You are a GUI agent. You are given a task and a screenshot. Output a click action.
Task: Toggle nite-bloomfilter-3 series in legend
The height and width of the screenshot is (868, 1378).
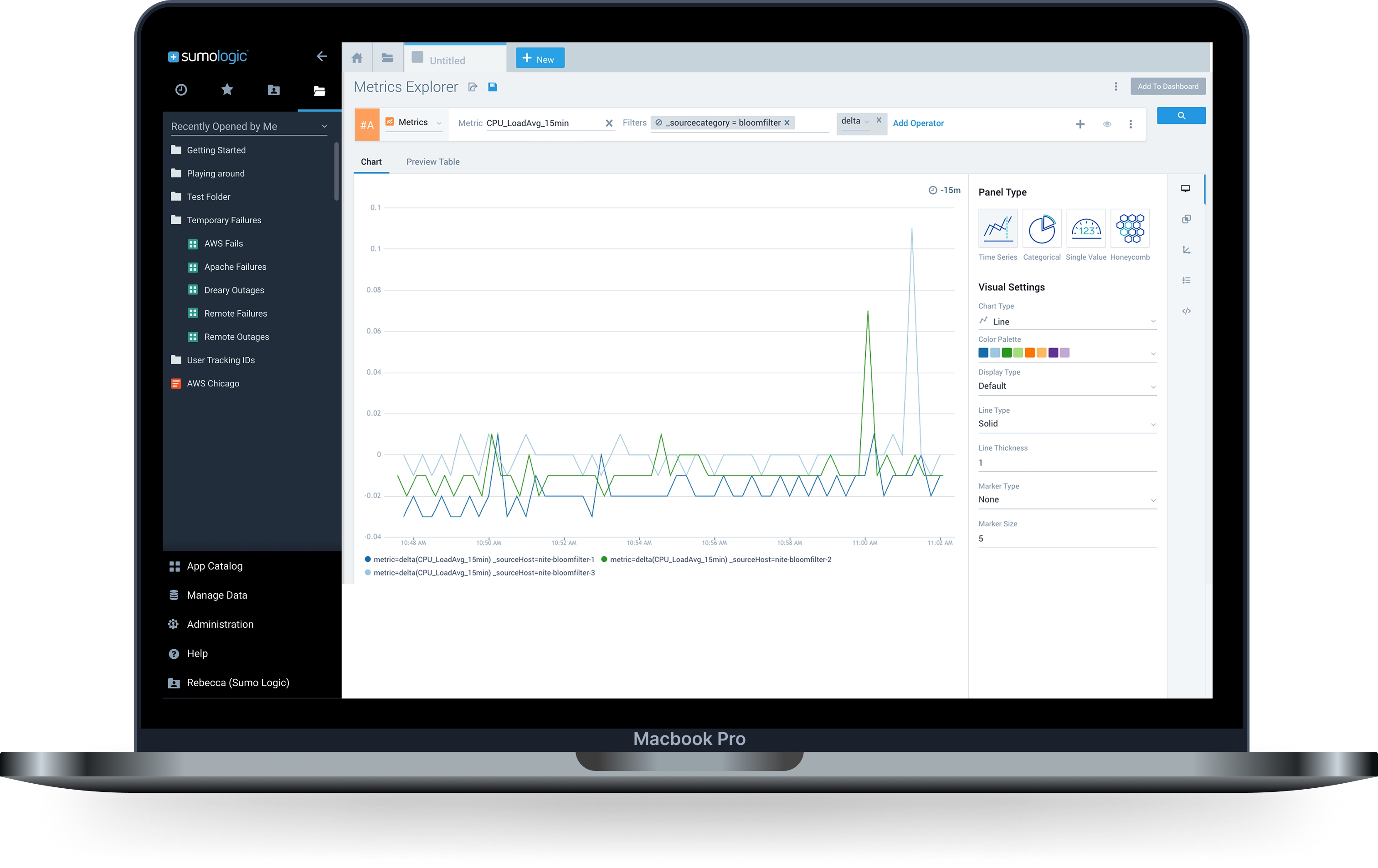tap(483, 573)
